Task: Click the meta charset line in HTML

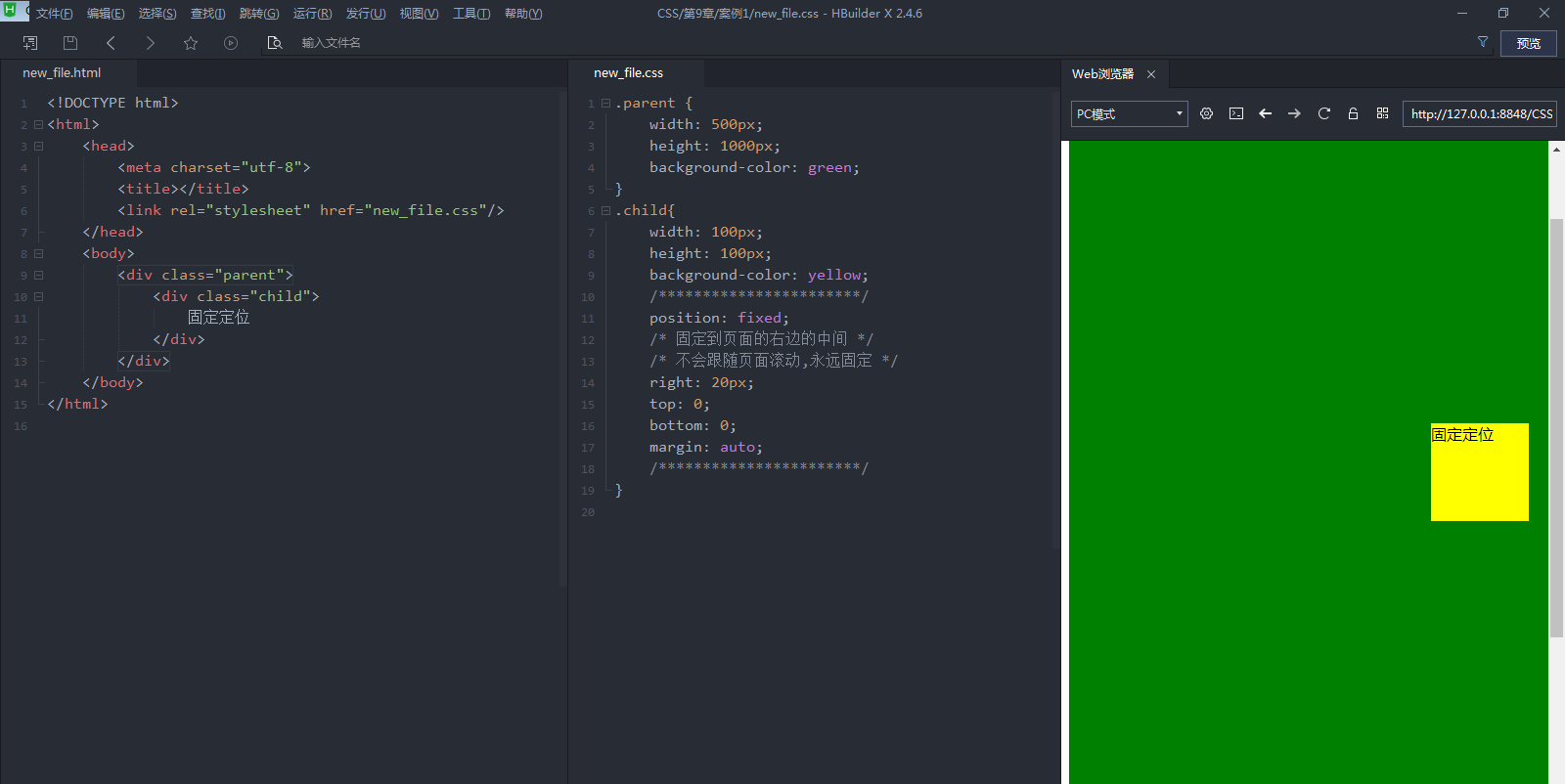Action: (214, 168)
